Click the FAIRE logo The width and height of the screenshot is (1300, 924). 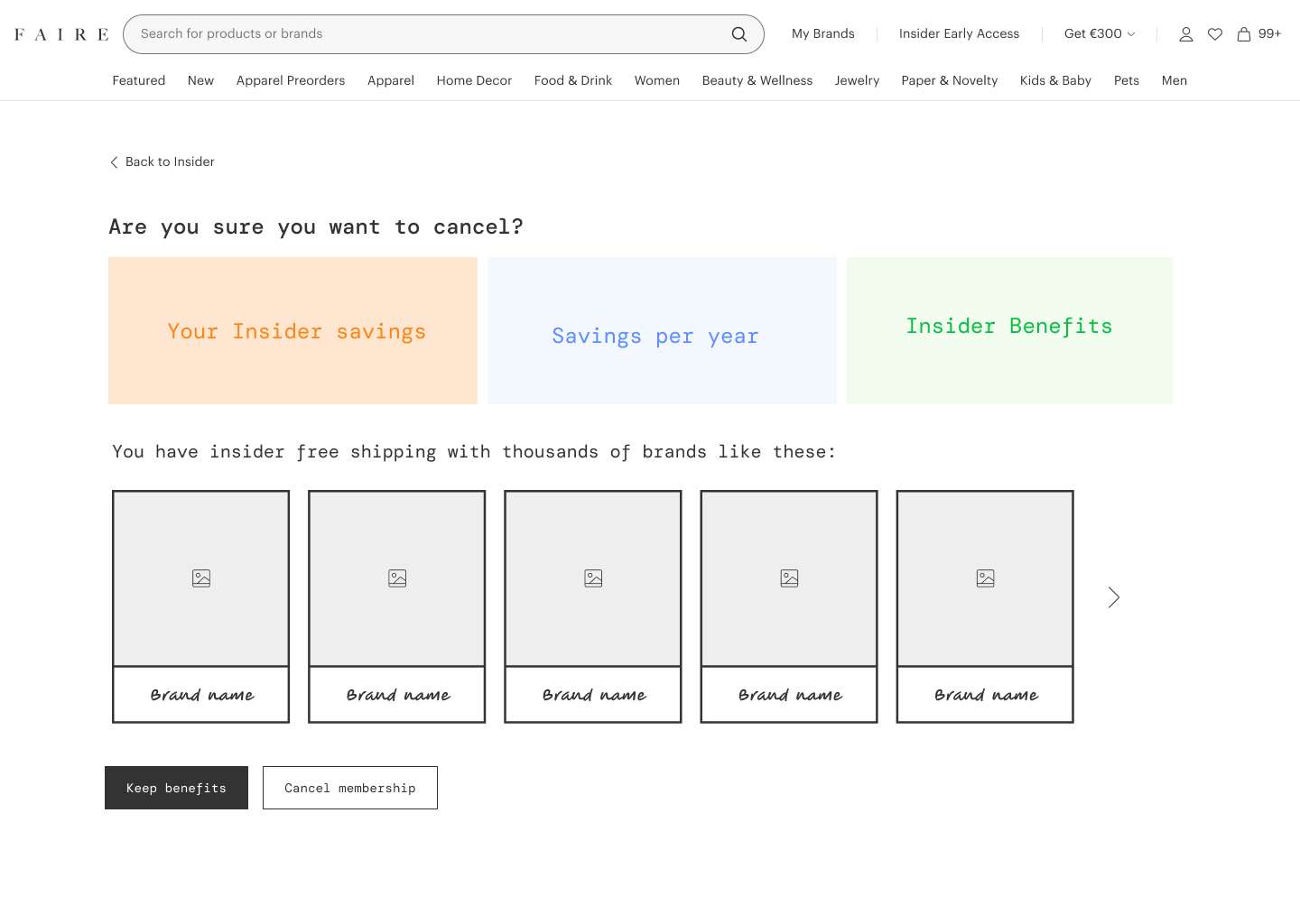point(61,34)
